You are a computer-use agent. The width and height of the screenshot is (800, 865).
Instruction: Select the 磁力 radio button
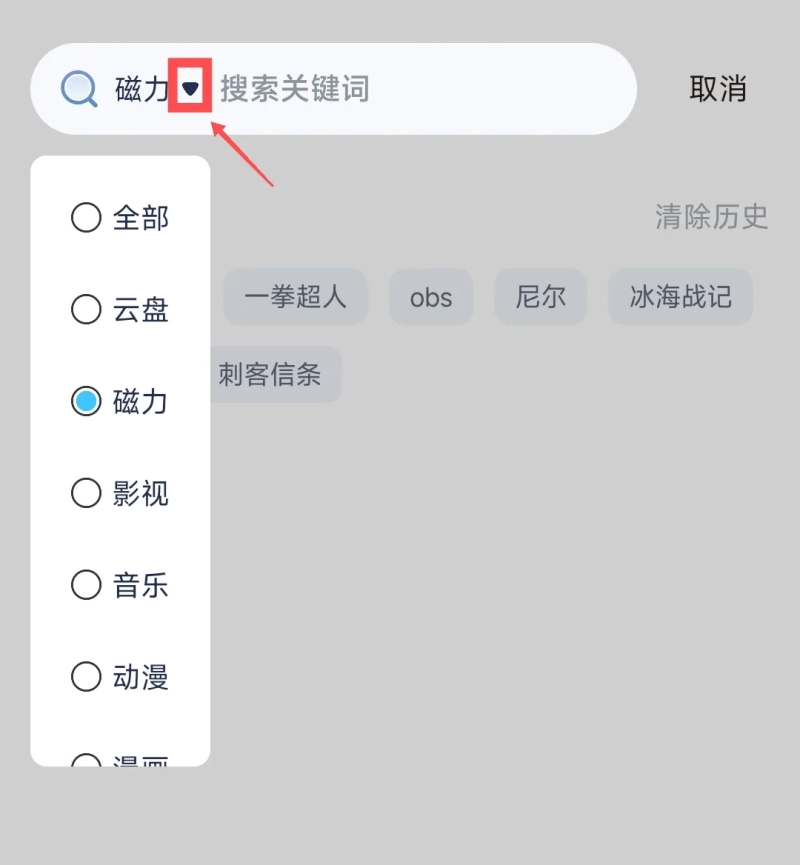tap(86, 401)
